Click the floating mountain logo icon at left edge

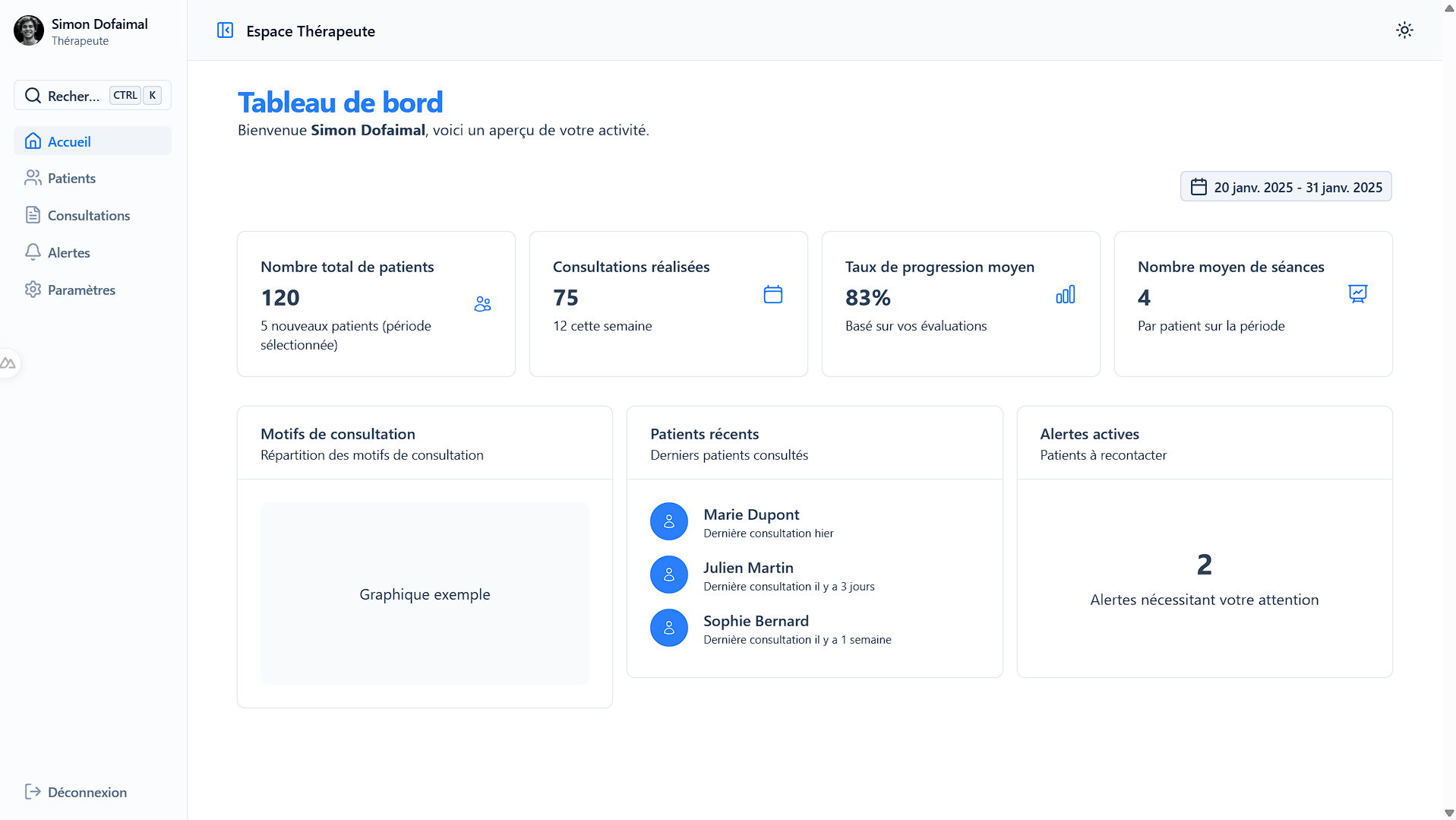8,363
